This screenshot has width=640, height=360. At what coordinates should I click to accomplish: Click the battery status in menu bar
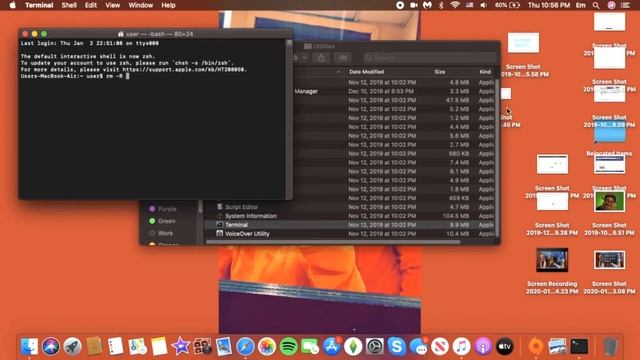point(508,5)
